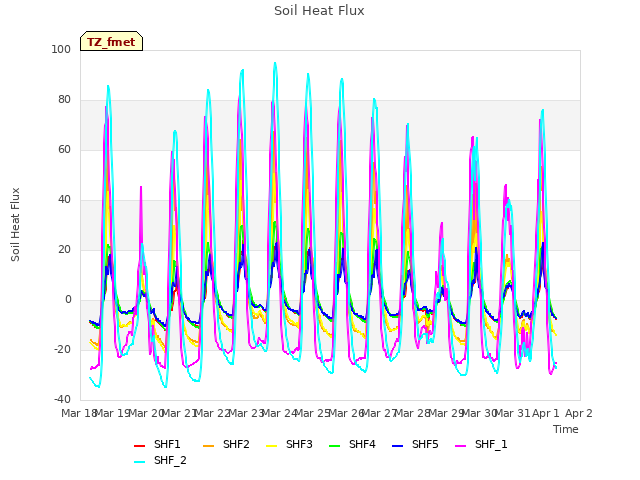The width and height of the screenshot is (640, 480).
Task: Select the SHF1 legend entry
Action: point(157,444)
